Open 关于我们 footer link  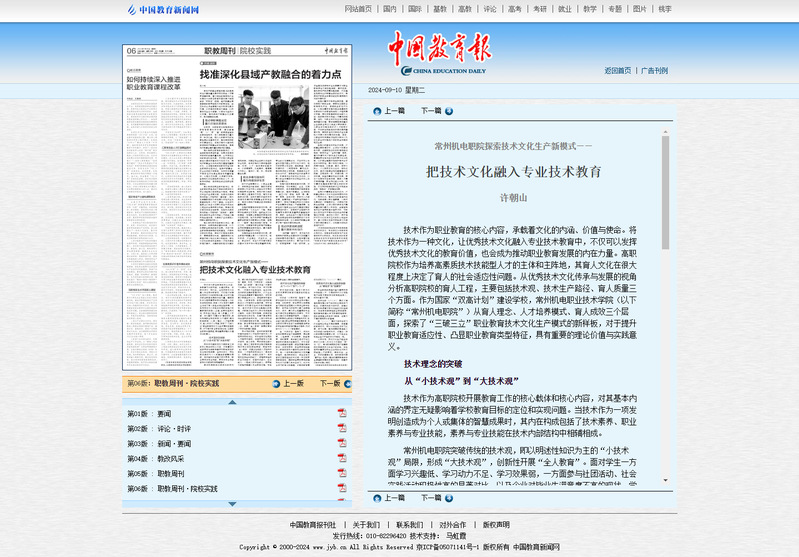366,525
